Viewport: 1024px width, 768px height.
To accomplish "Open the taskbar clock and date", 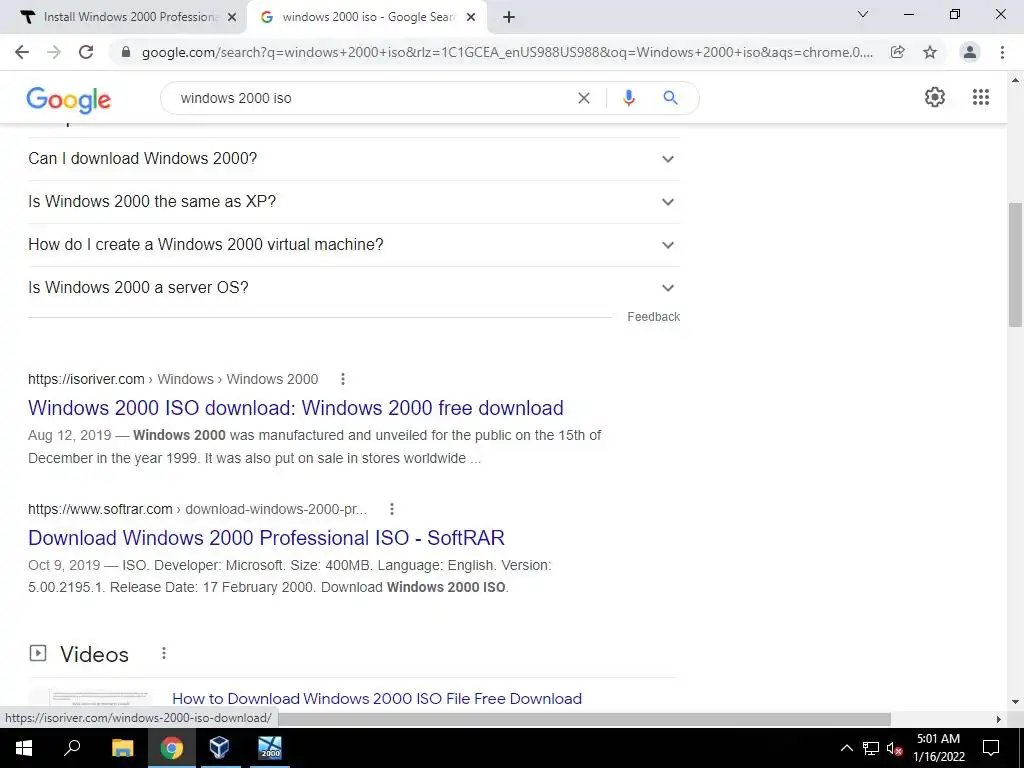I will click(938, 748).
